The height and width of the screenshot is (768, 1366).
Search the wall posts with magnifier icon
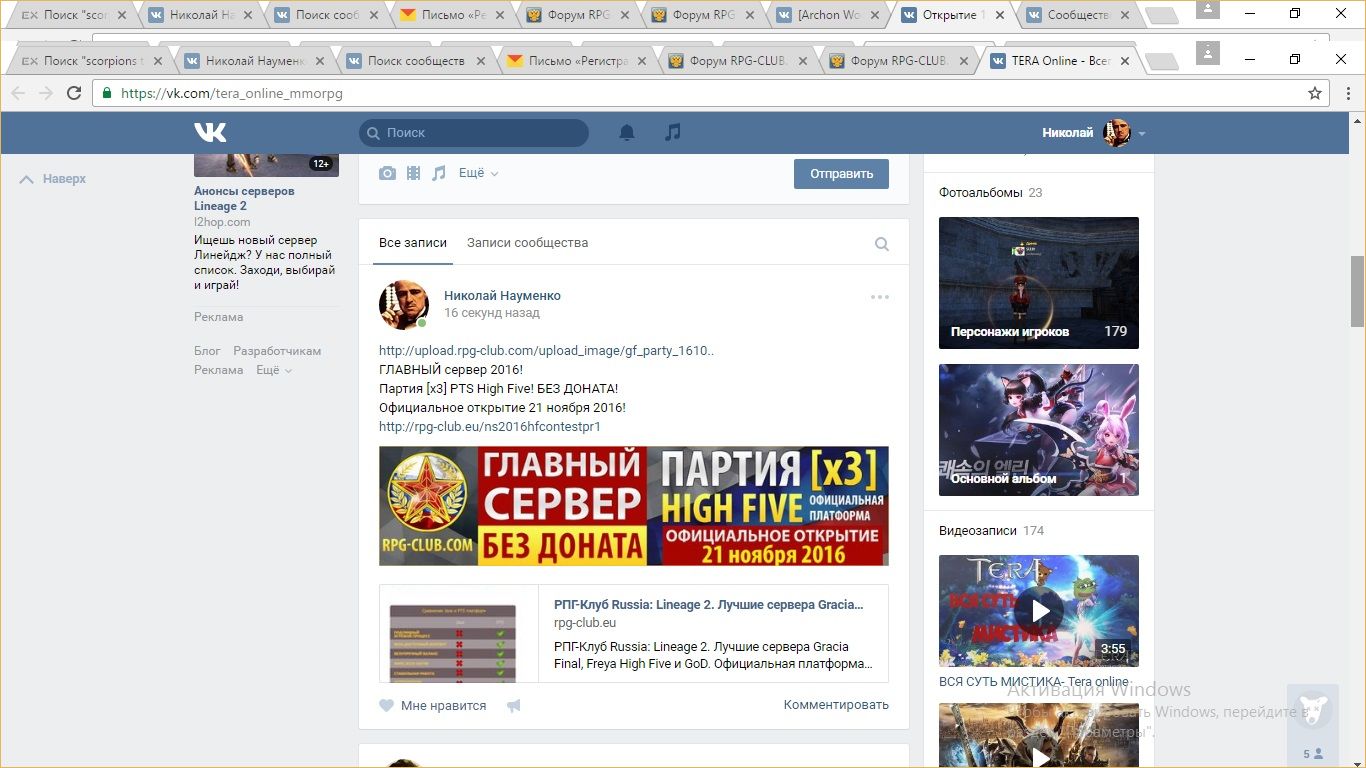882,243
